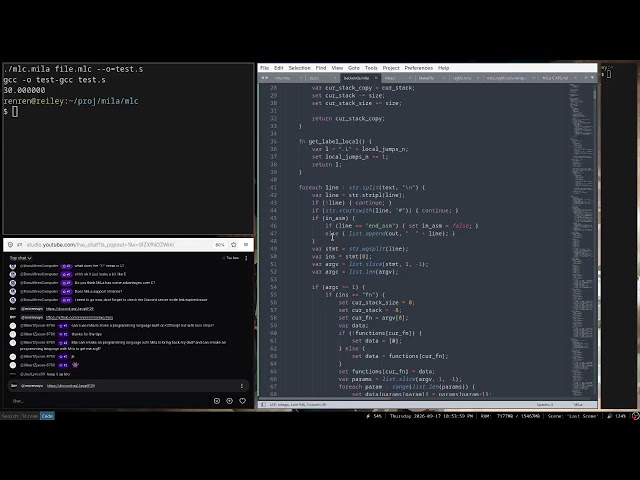
Task: Switch to the Search workspace in taskbar
Action: point(10,416)
